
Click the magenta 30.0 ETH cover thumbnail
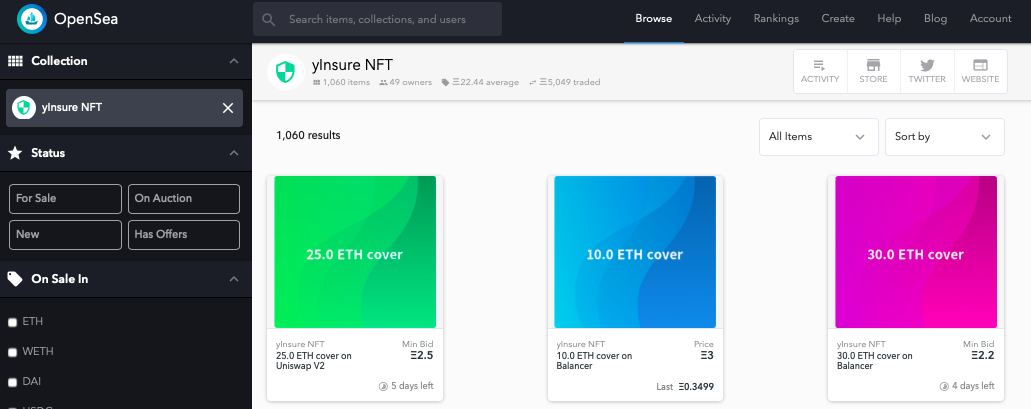[x=916, y=252]
